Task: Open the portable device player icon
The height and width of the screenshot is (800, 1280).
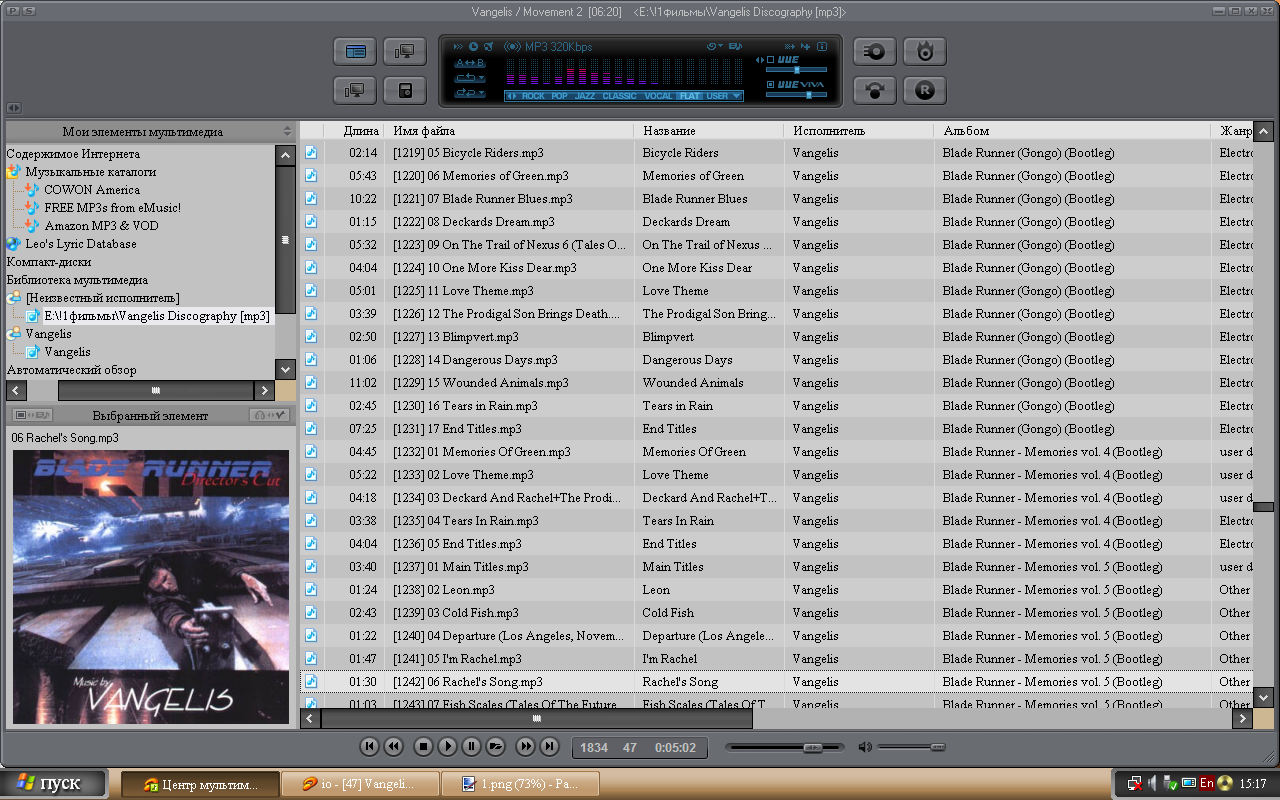Action: pos(405,90)
